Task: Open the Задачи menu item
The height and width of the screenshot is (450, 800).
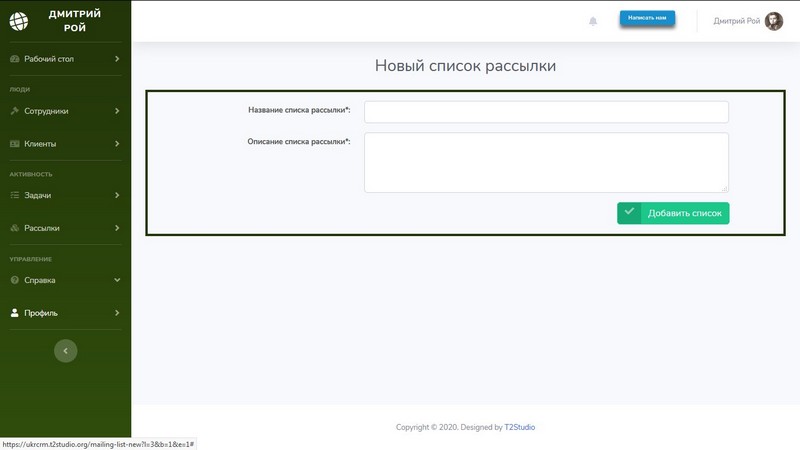Action: tap(38, 196)
